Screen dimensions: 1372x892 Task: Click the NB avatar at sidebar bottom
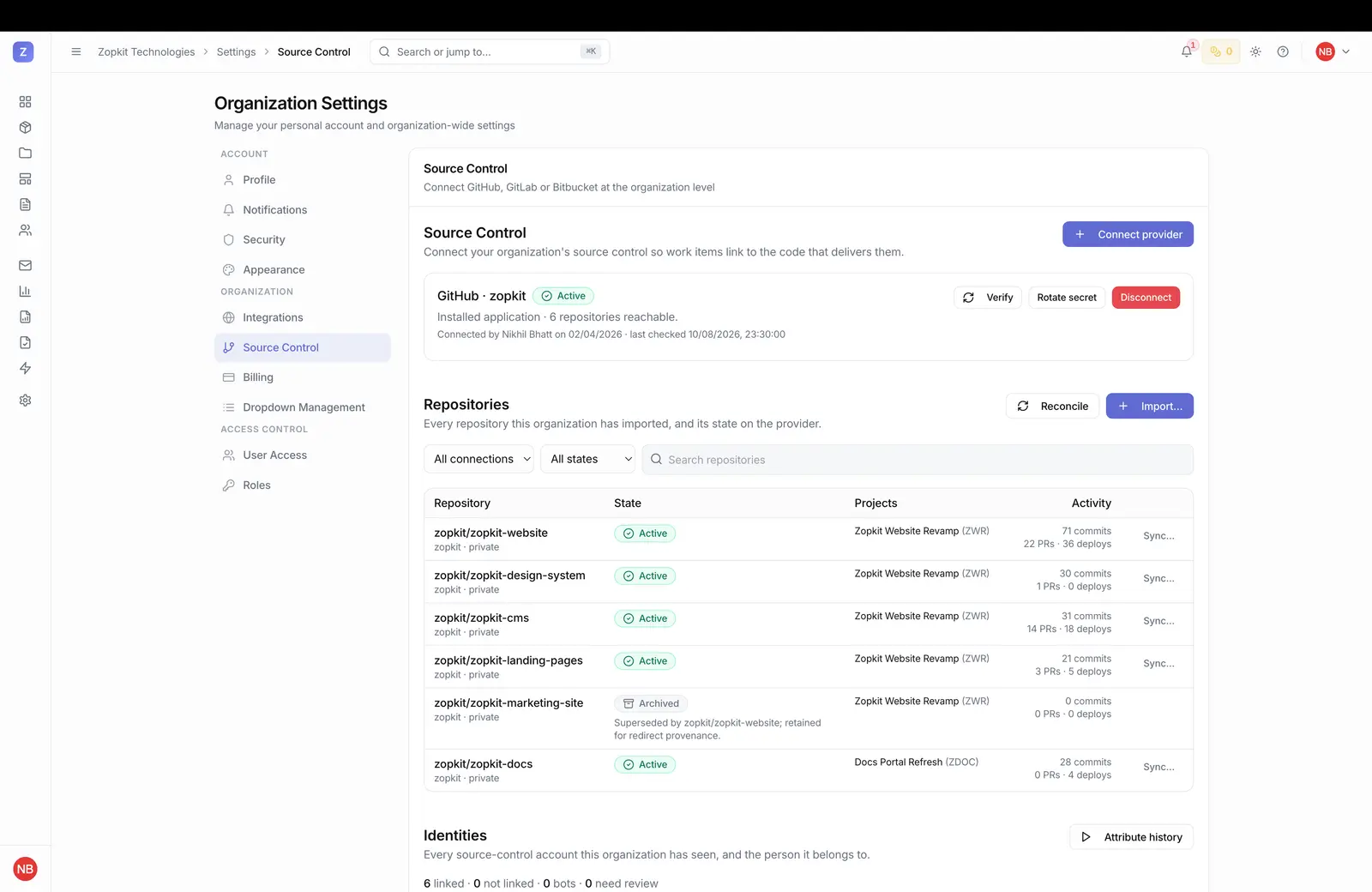pyautogui.click(x=26, y=869)
